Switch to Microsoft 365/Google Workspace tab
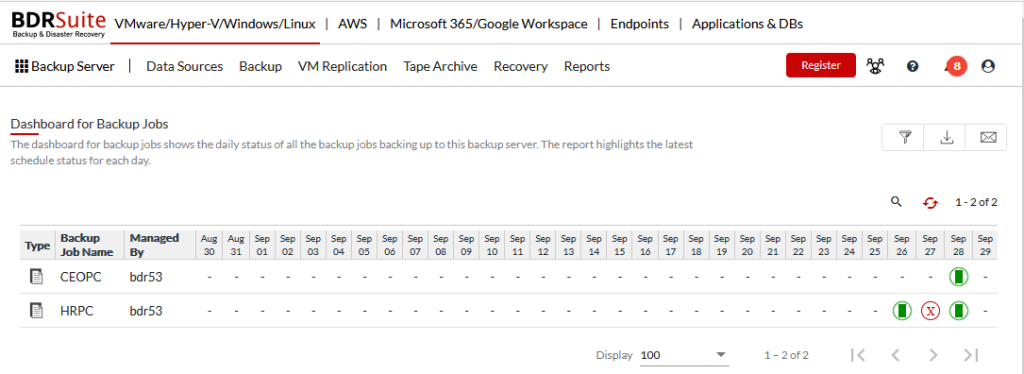Image resolution: width=1024 pixels, height=374 pixels. (x=488, y=24)
